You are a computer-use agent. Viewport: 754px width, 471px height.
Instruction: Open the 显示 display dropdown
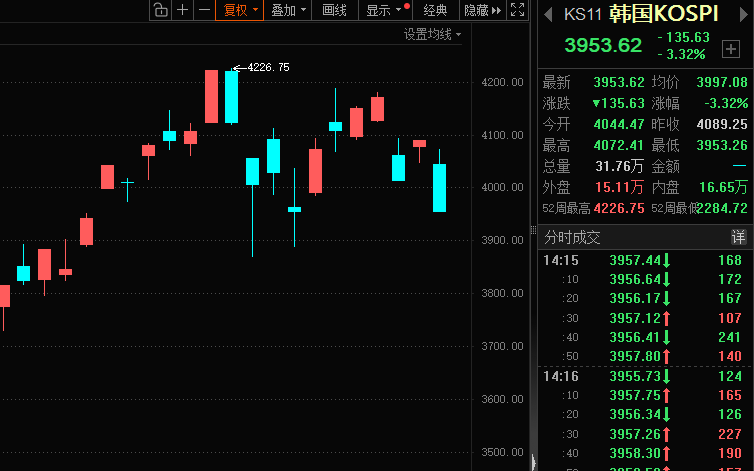[387, 10]
